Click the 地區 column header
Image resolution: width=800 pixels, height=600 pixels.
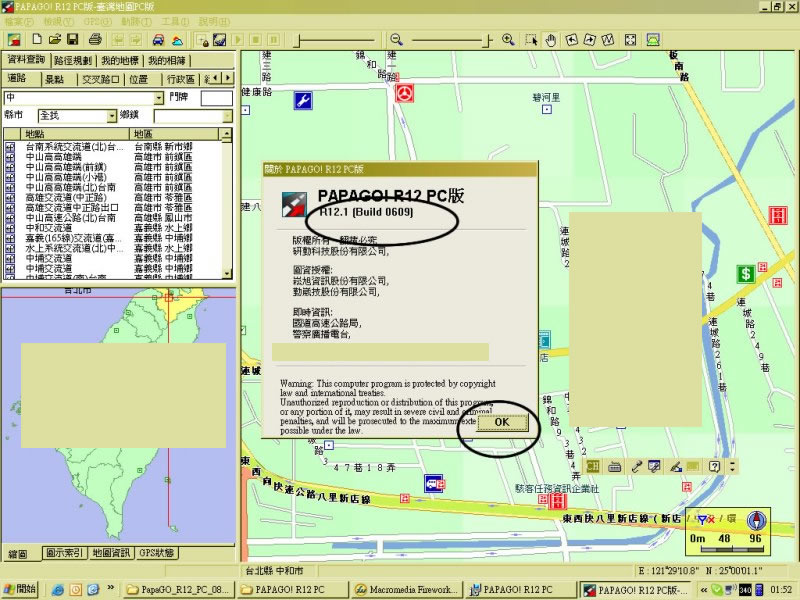click(x=174, y=134)
